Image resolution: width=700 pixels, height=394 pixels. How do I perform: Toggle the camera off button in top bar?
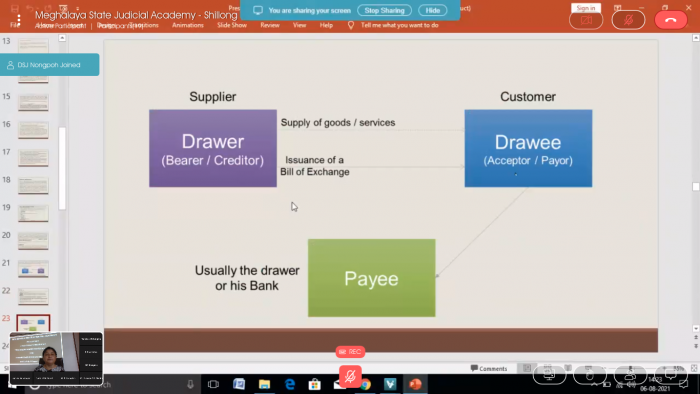pos(586,20)
